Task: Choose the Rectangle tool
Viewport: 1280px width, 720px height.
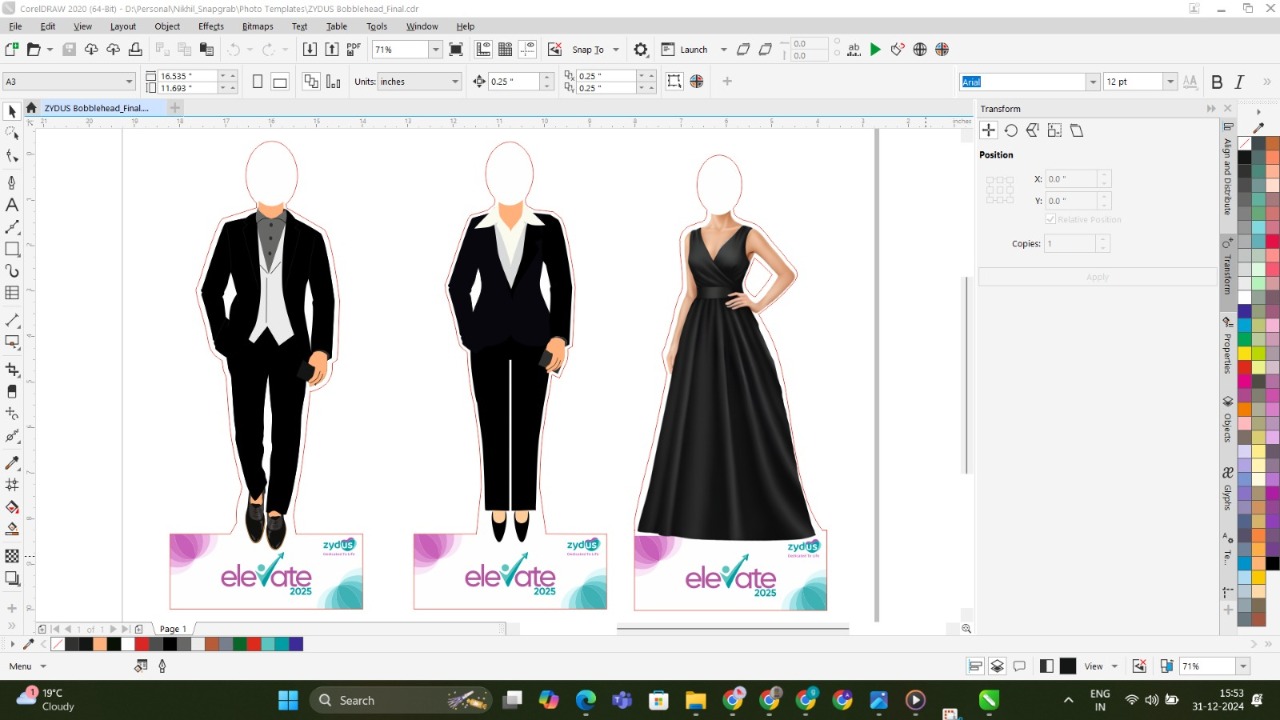Action: (x=12, y=249)
